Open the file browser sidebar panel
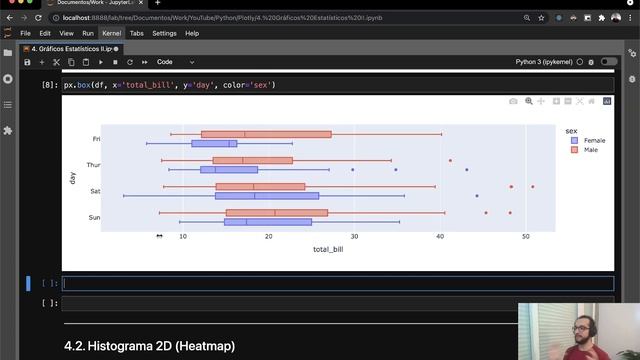This screenshot has height=360, width=640. click(8, 53)
